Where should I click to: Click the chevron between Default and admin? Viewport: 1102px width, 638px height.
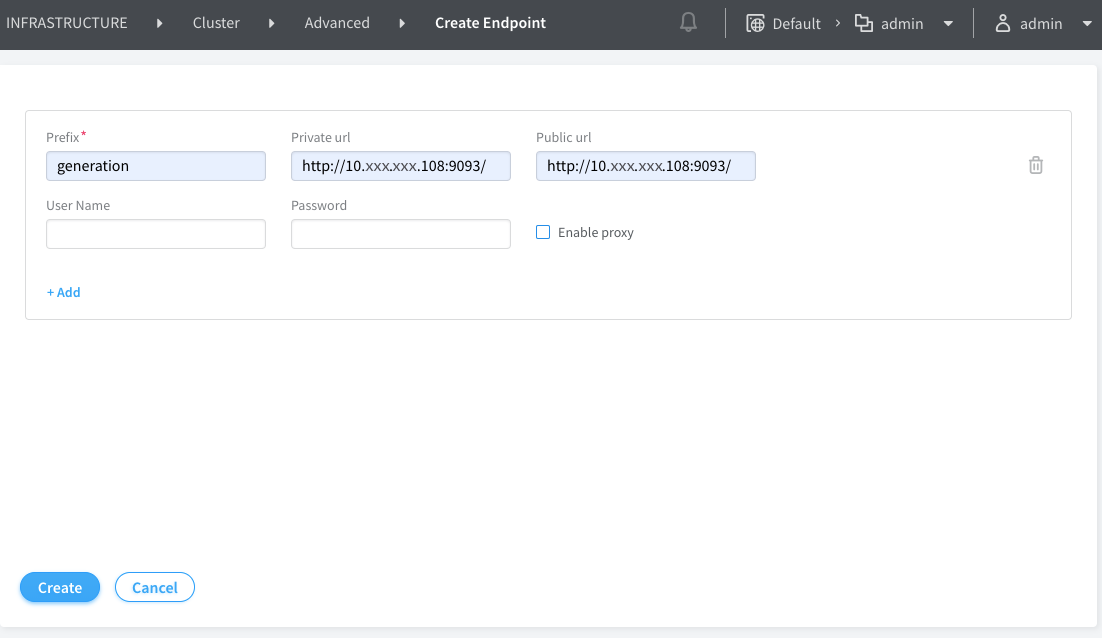[838, 23]
